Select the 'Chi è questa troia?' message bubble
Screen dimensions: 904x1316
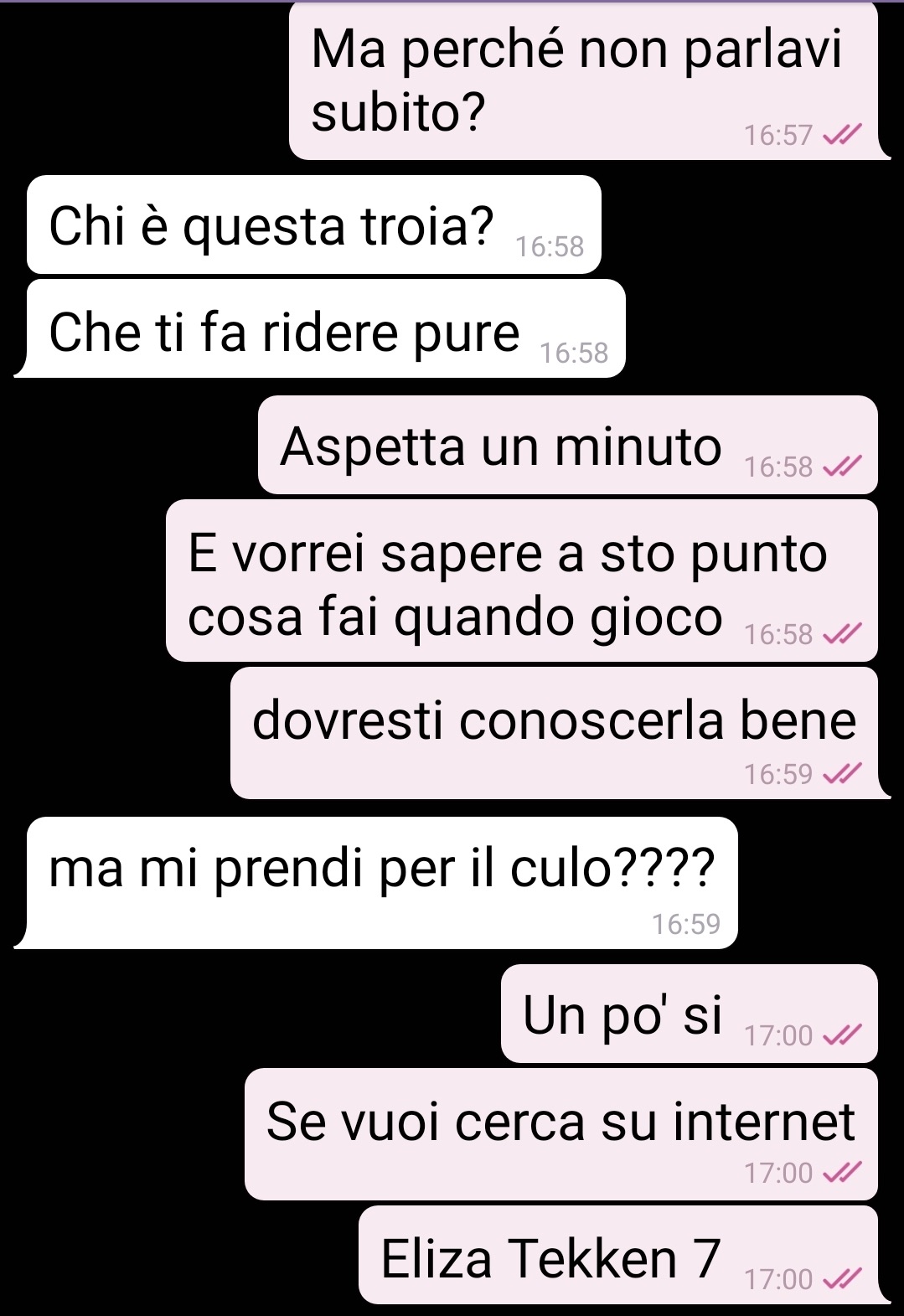[314, 224]
